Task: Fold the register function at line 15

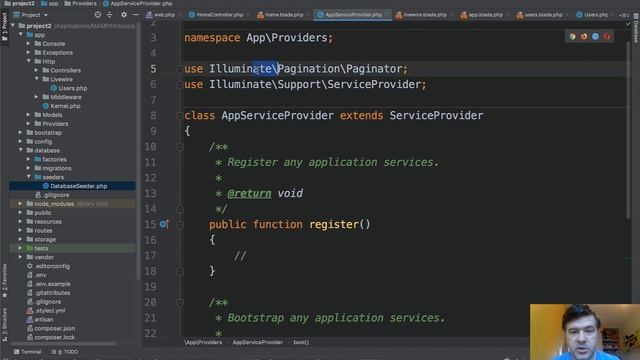Action: click(180, 224)
